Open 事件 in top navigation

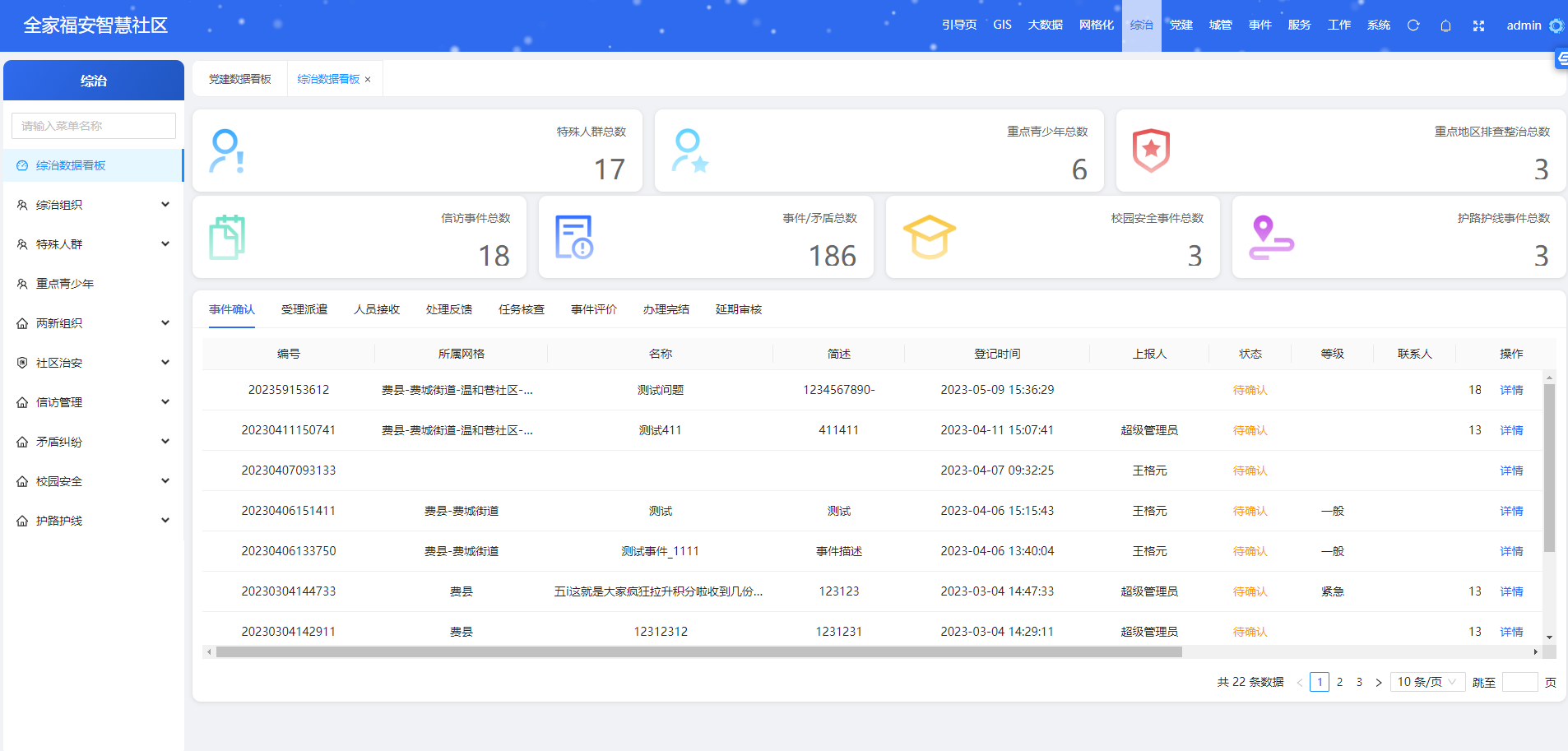(1260, 25)
